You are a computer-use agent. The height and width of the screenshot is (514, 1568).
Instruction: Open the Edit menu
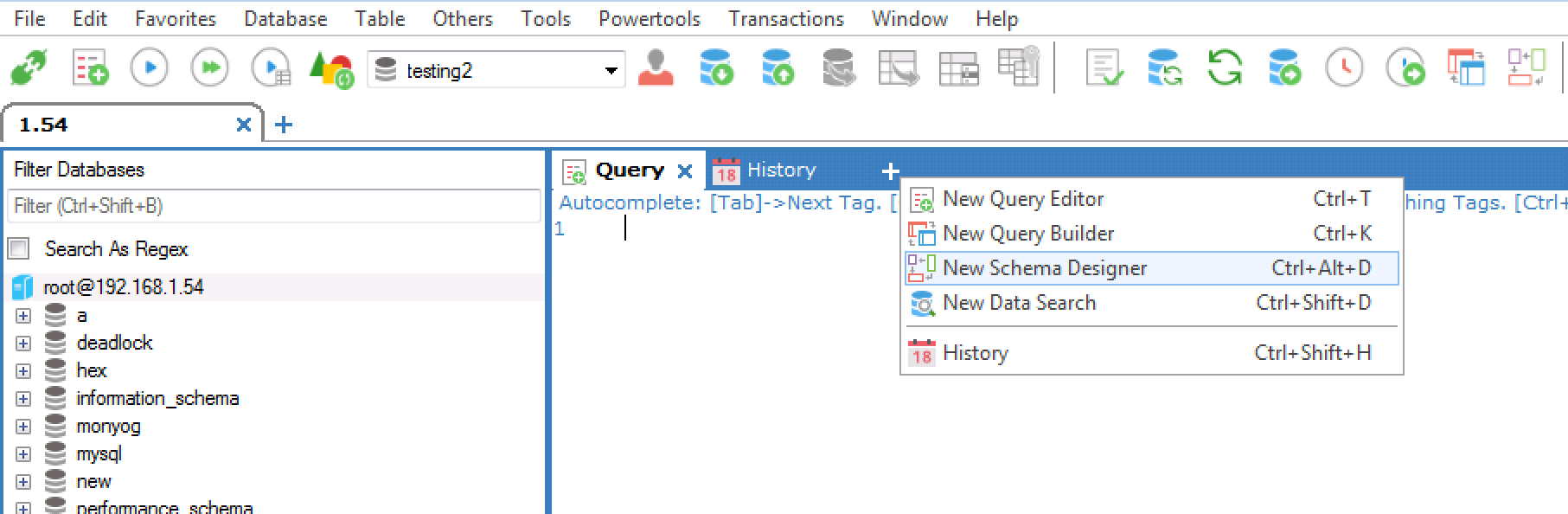[90, 18]
